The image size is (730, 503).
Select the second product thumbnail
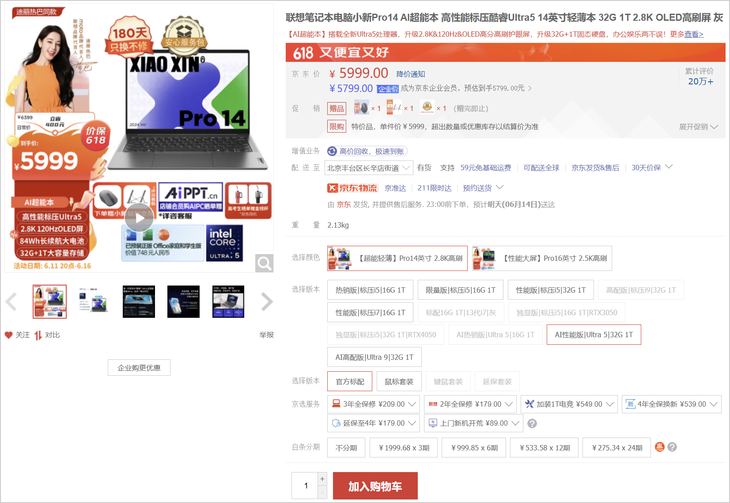click(x=94, y=302)
